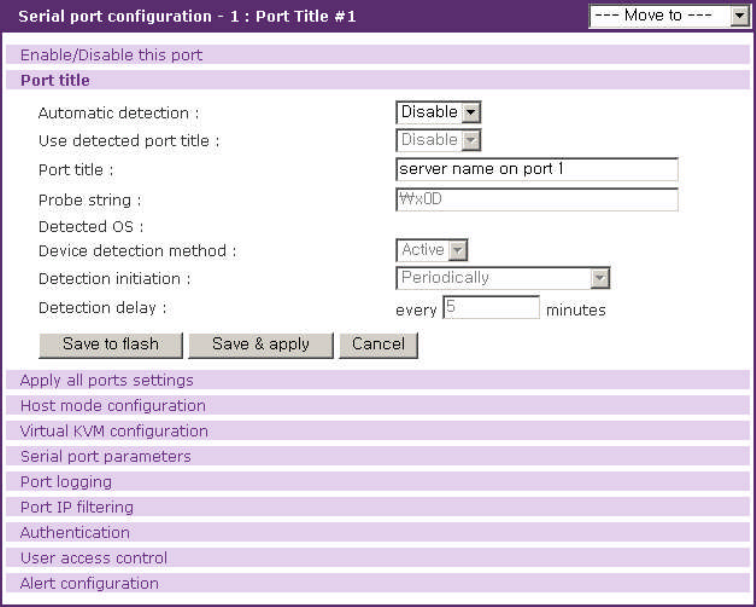The height and width of the screenshot is (607, 756).
Task: Open the Move to dropdown
Action: click(668, 16)
